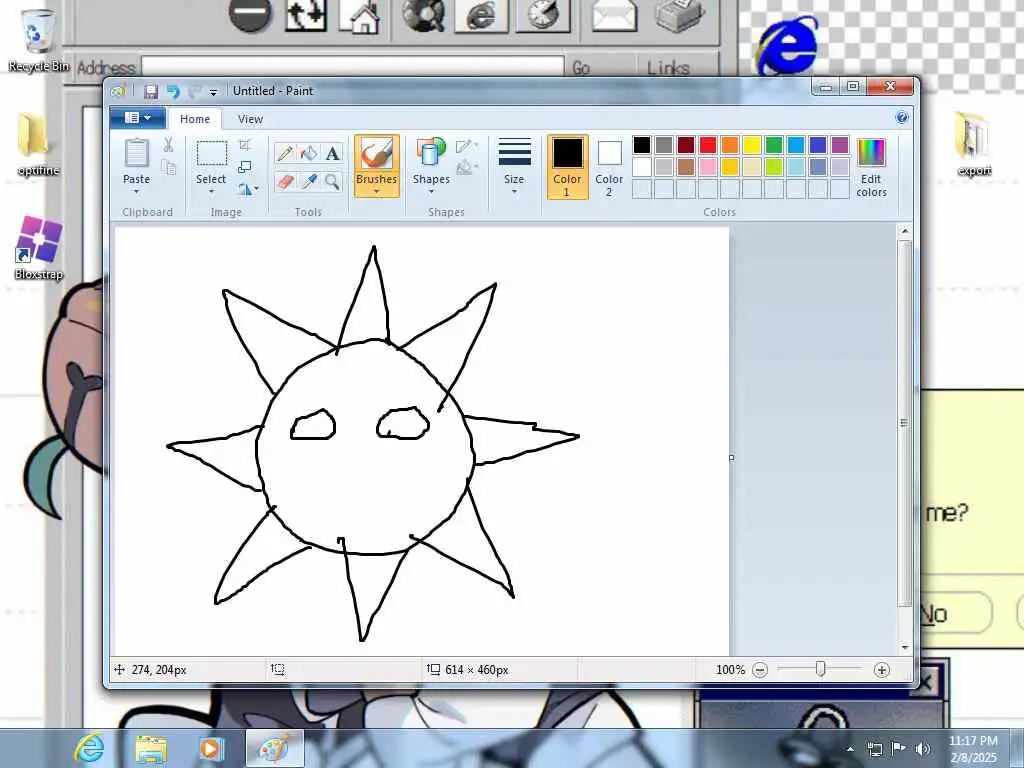Click the Edit colors button
Viewport: 1024px width, 768px height.
[x=871, y=167]
